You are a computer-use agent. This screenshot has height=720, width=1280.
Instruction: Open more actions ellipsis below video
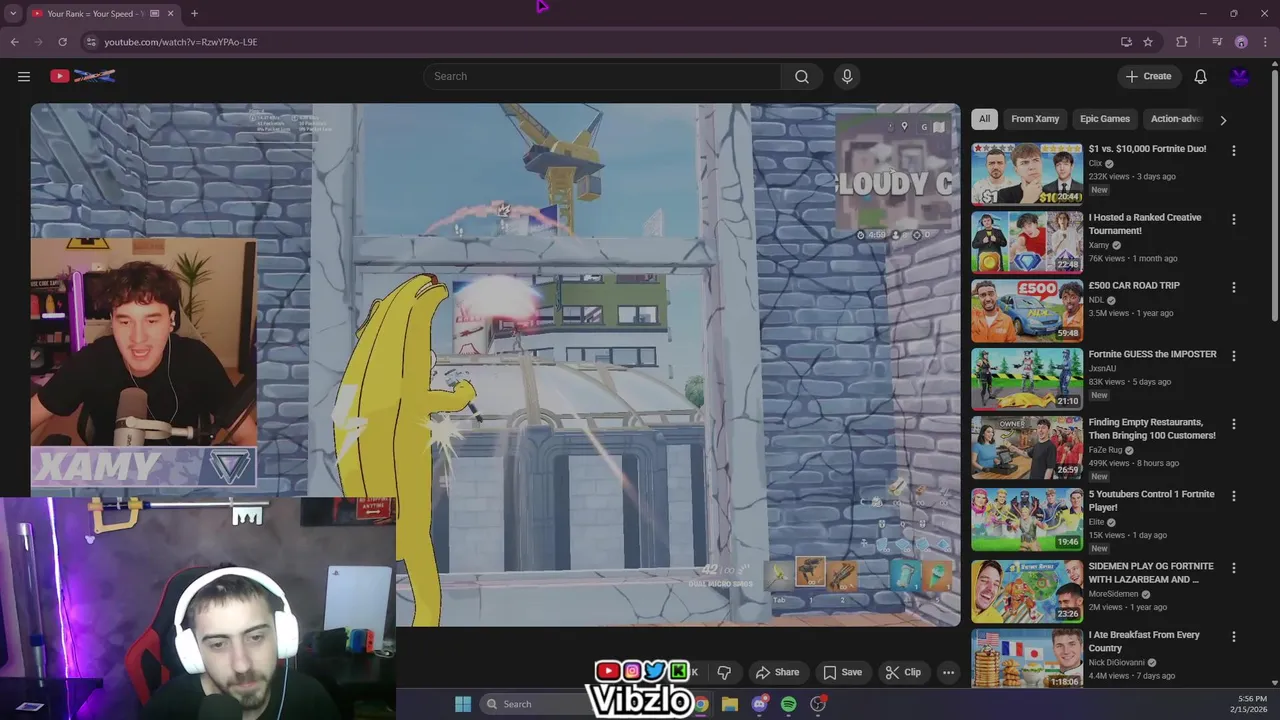click(x=948, y=672)
